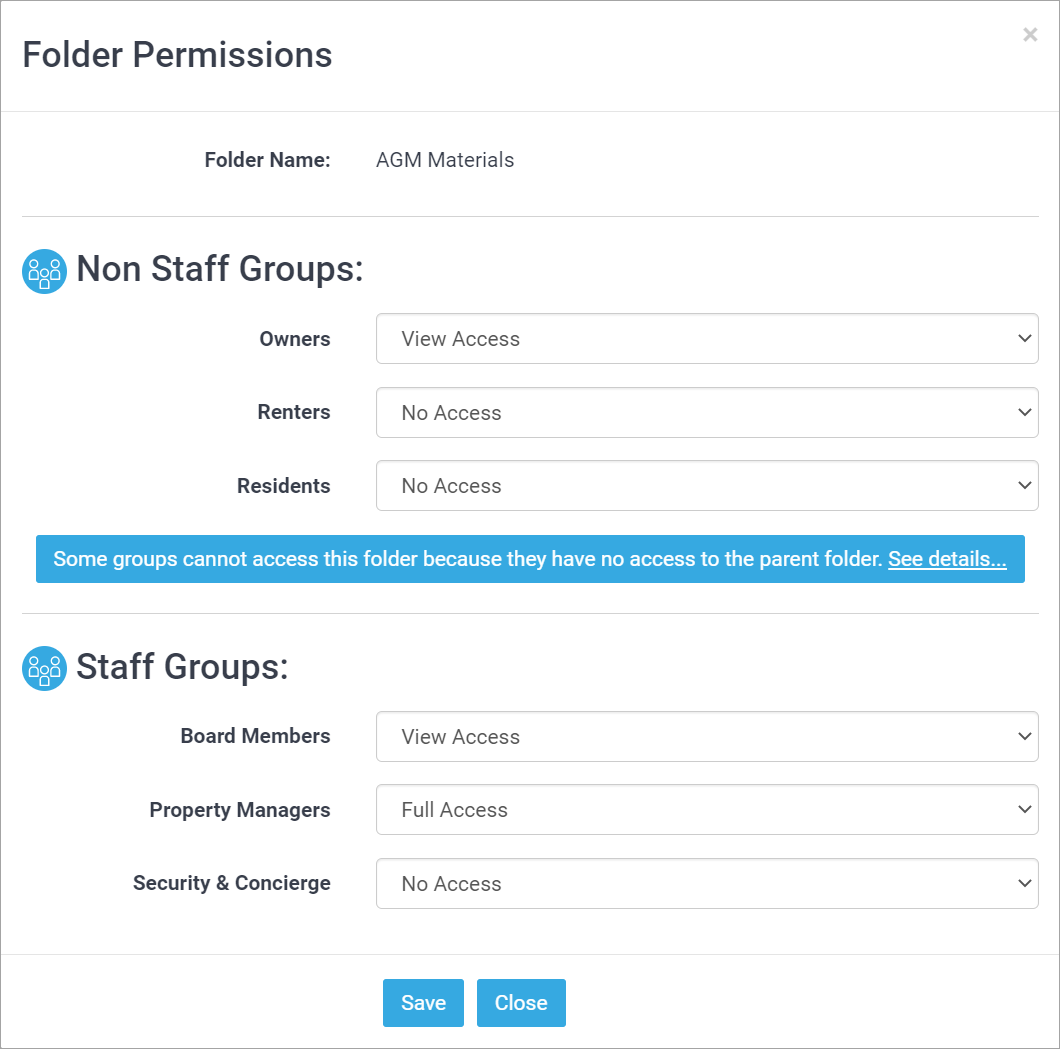Follow the 'See details...' link
The height and width of the screenshot is (1049, 1060).
[947, 559]
